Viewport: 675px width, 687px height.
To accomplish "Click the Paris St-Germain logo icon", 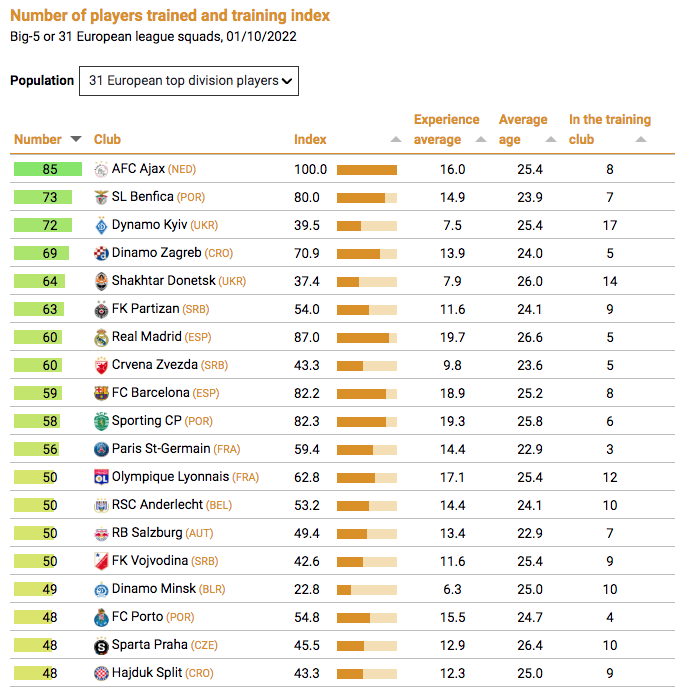I will coord(101,449).
